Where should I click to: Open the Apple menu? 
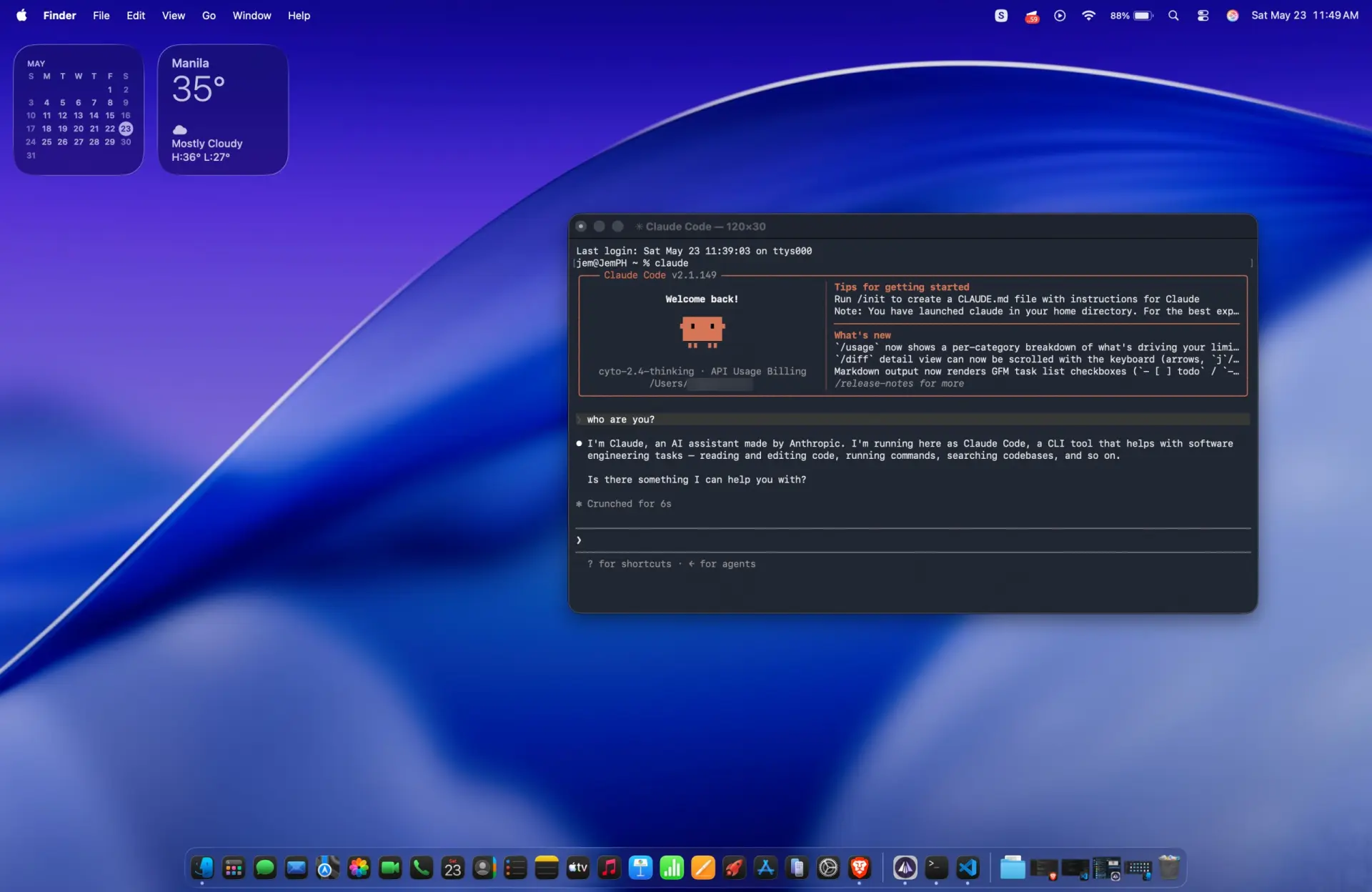(x=21, y=15)
